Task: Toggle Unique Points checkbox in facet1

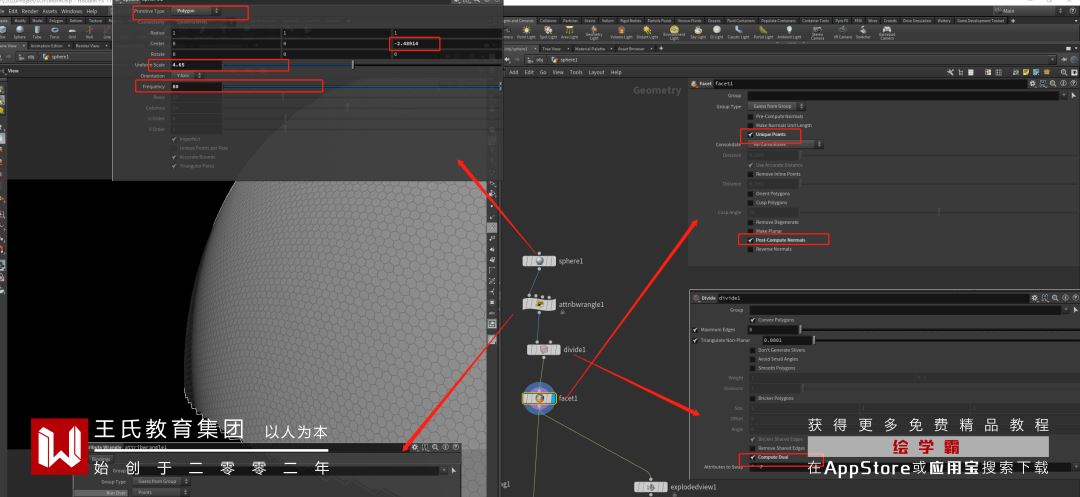Action: point(751,135)
